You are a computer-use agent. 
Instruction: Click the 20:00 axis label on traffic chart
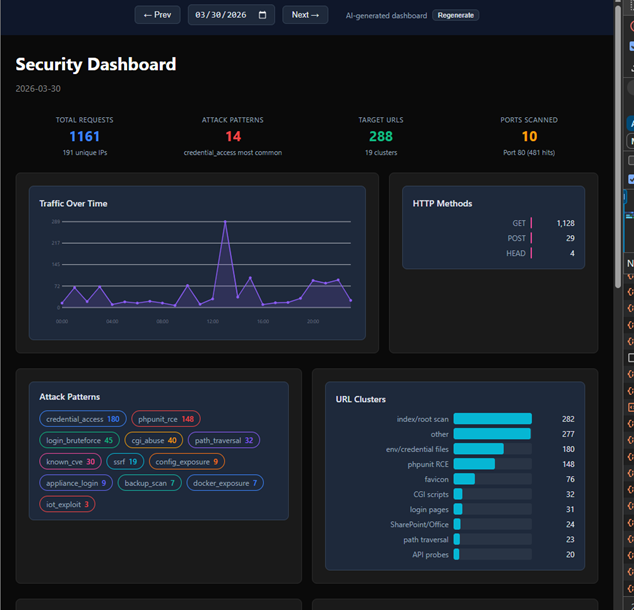pyautogui.click(x=313, y=321)
